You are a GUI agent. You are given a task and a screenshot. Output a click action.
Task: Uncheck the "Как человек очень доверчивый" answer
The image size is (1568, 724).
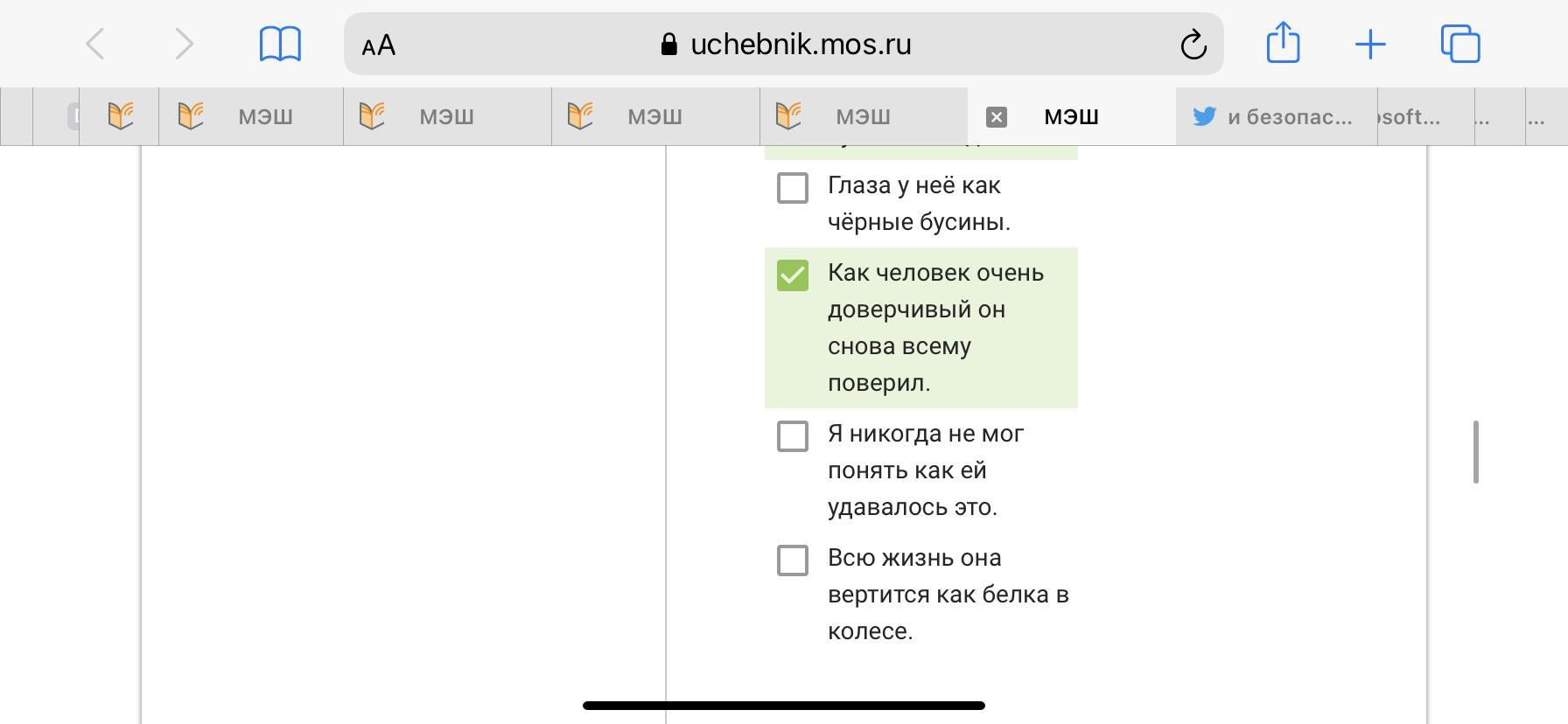point(793,275)
